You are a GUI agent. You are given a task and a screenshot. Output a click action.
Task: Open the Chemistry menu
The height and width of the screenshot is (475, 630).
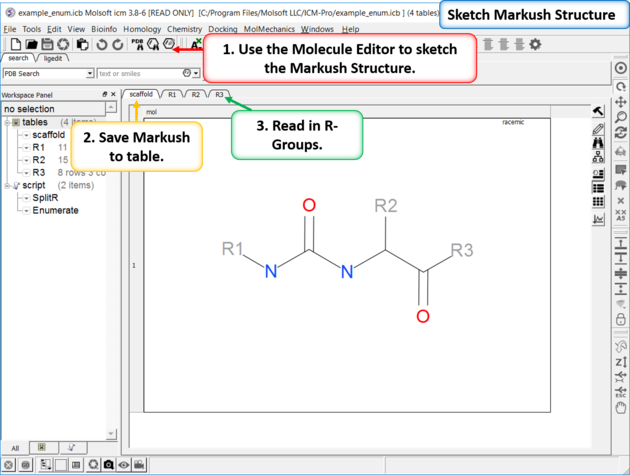tap(184, 30)
